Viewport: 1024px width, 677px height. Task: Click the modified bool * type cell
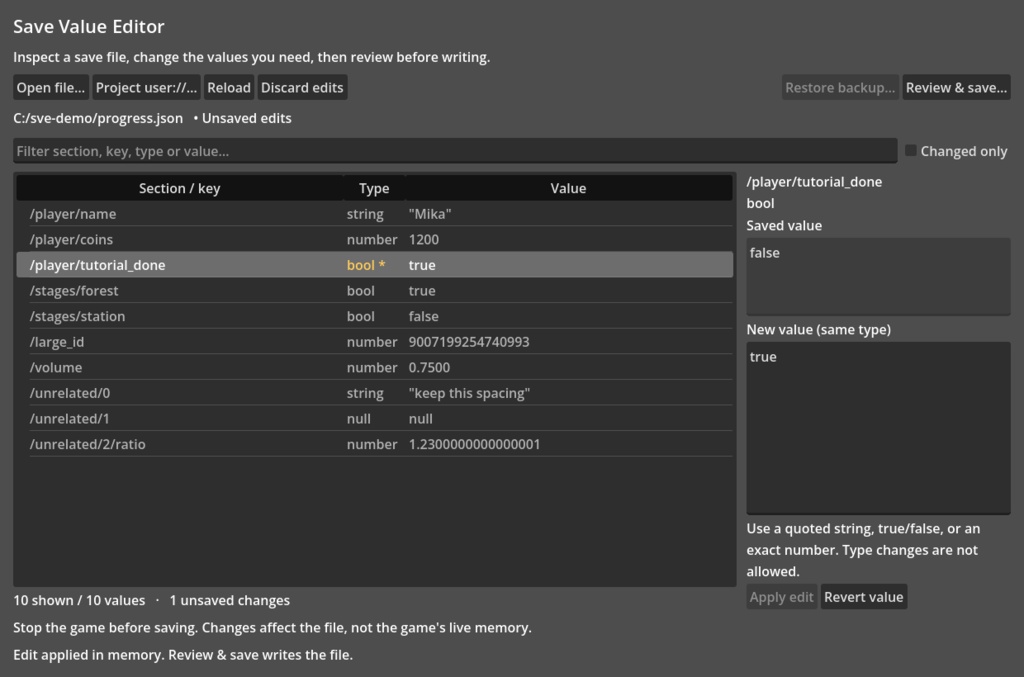[366, 264]
